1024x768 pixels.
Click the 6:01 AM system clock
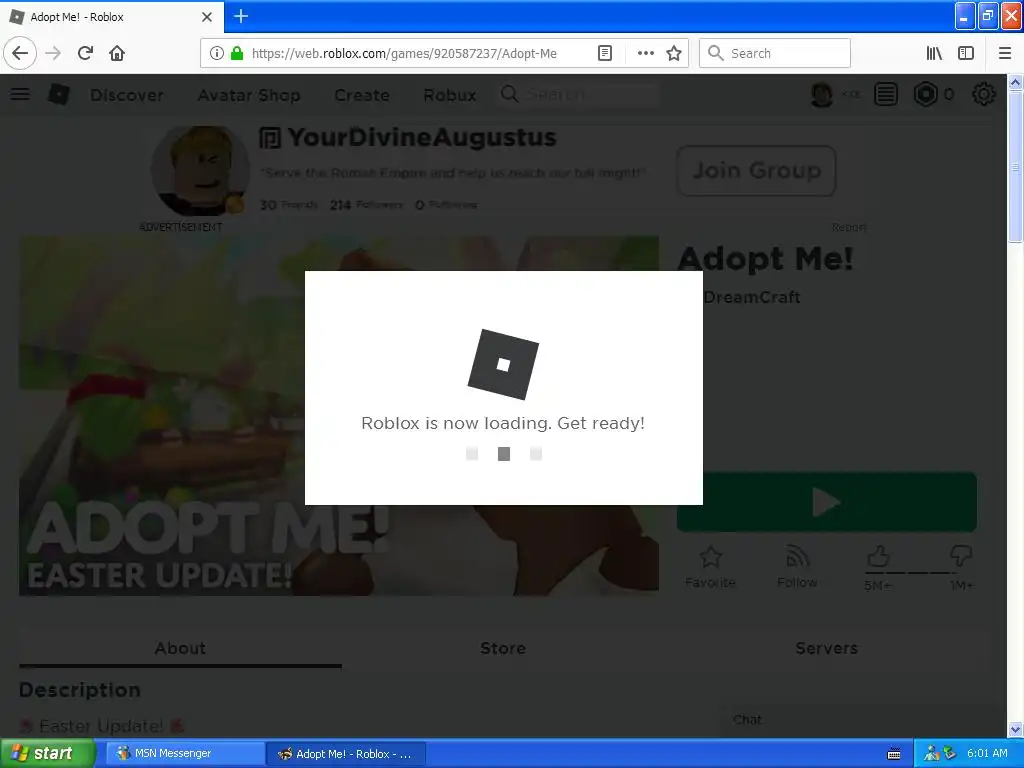click(x=987, y=754)
